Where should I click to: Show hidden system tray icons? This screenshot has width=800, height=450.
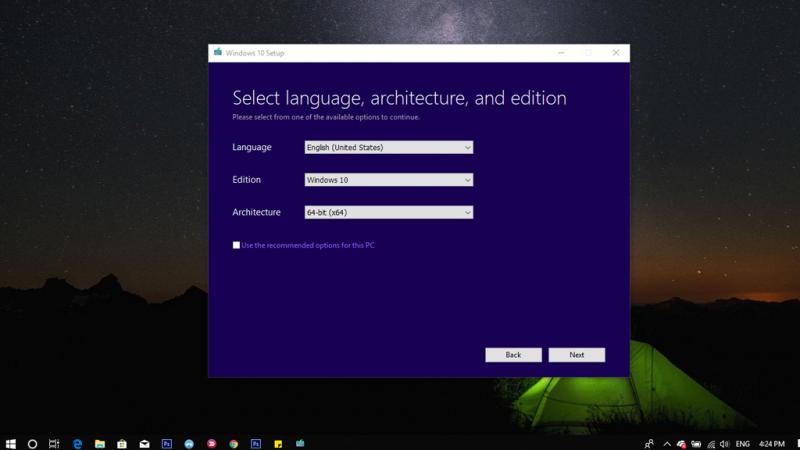[665, 442]
